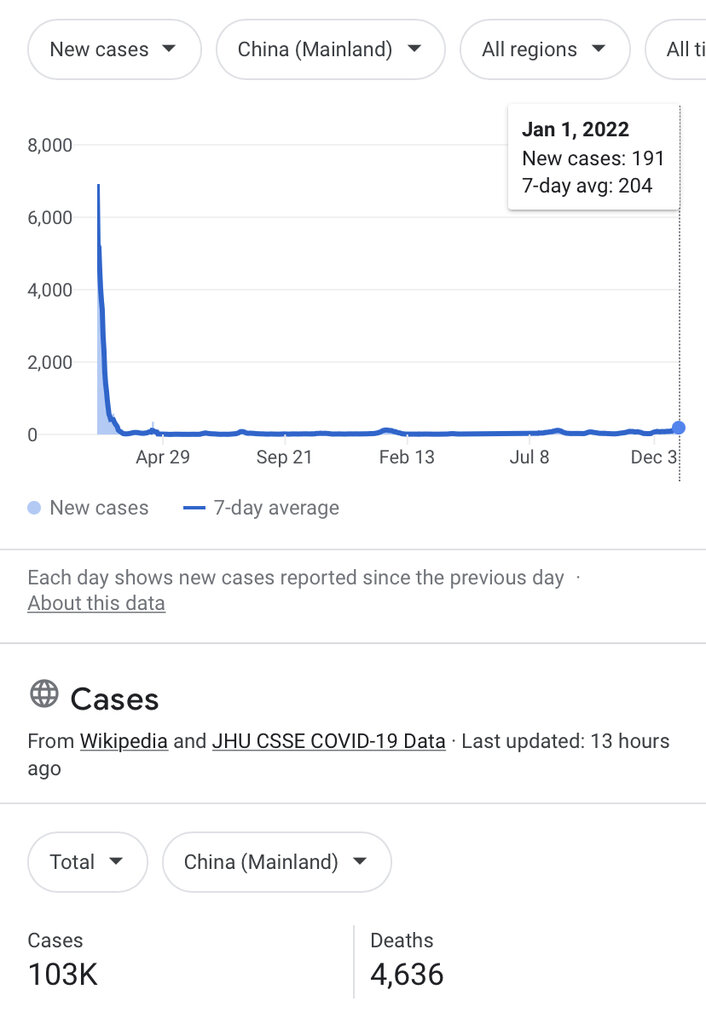Open the partially visible All time dropdown
This screenshot has width=706, height=1024.
680,49
